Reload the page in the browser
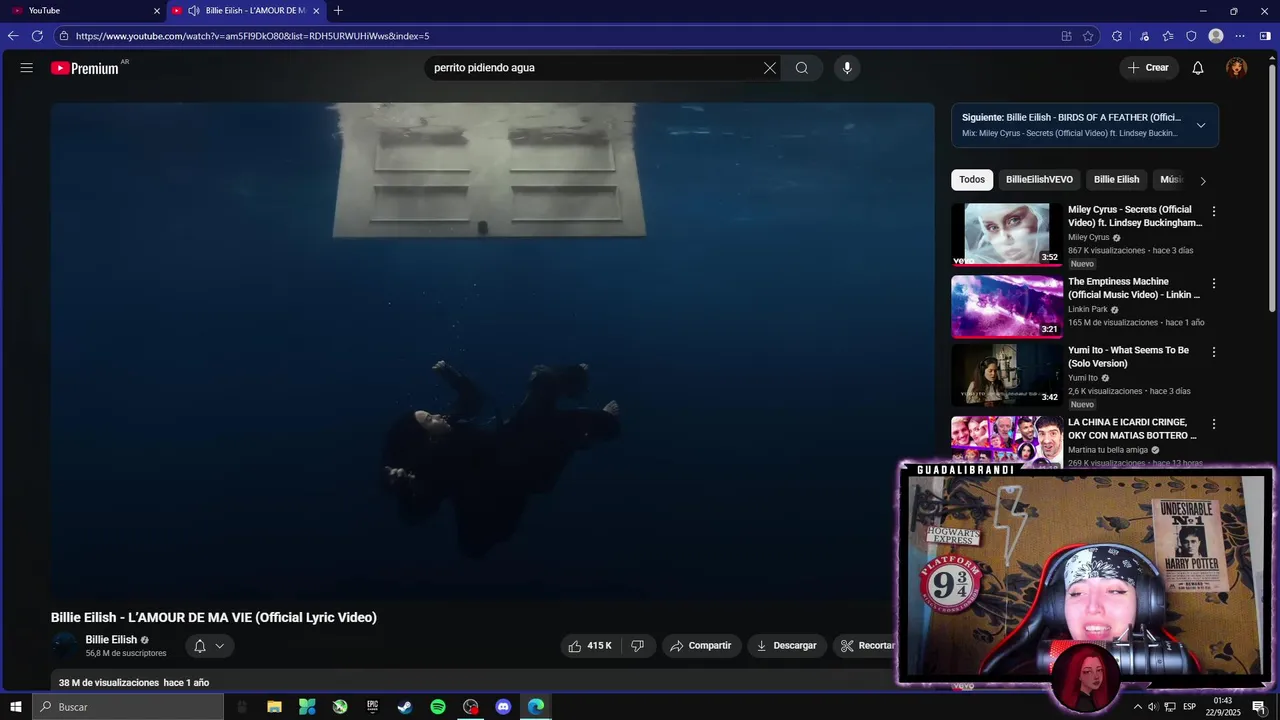 point(37,36)
